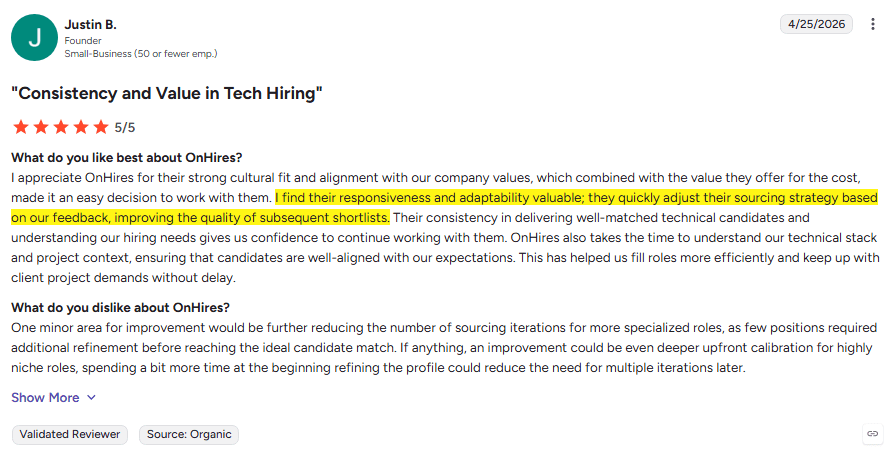Click the Small-Business company size label
Viewport: 893px width, 456px height.
[141, 54]
